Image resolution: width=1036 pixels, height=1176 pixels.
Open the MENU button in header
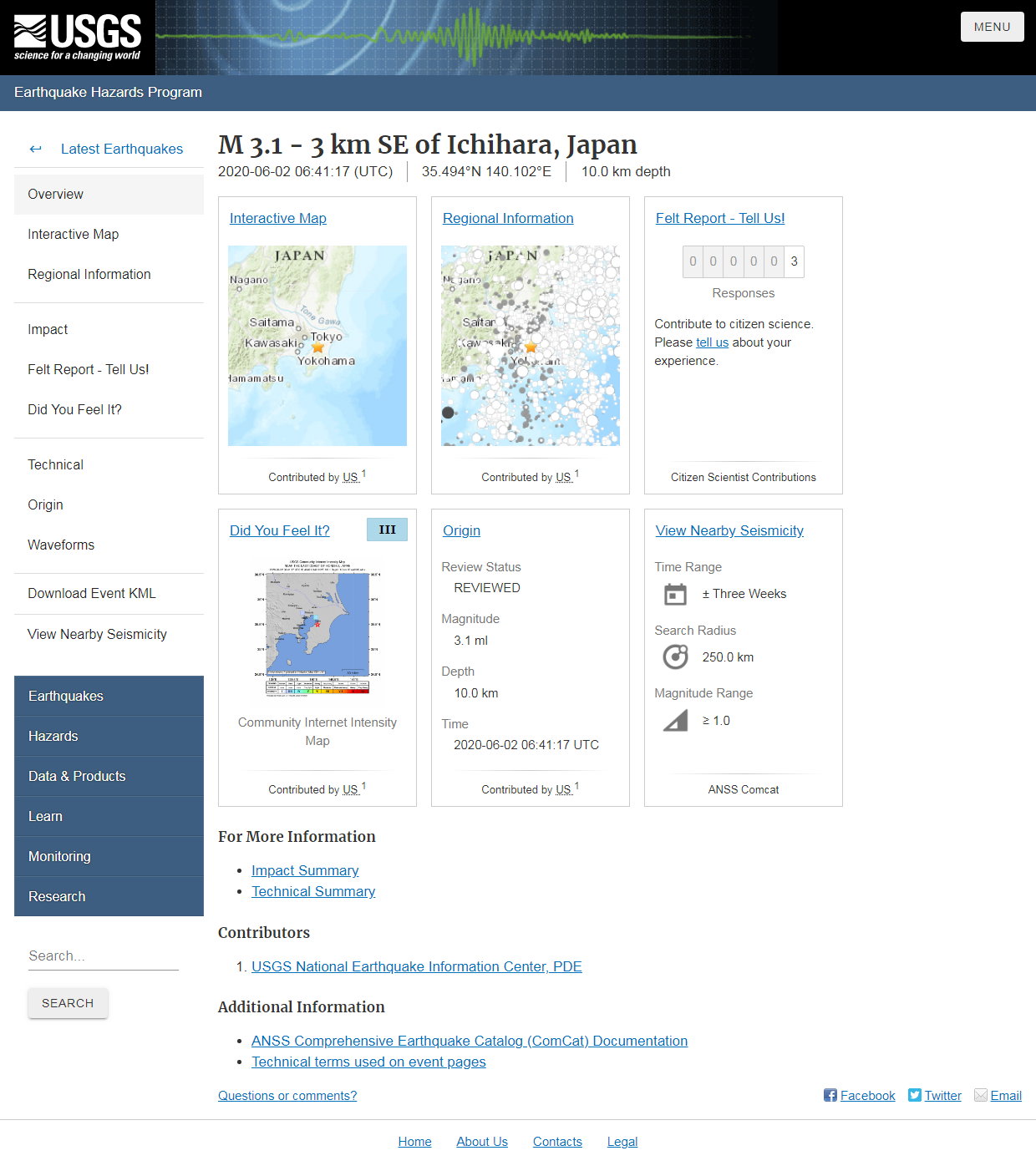[x=992, y=27]
